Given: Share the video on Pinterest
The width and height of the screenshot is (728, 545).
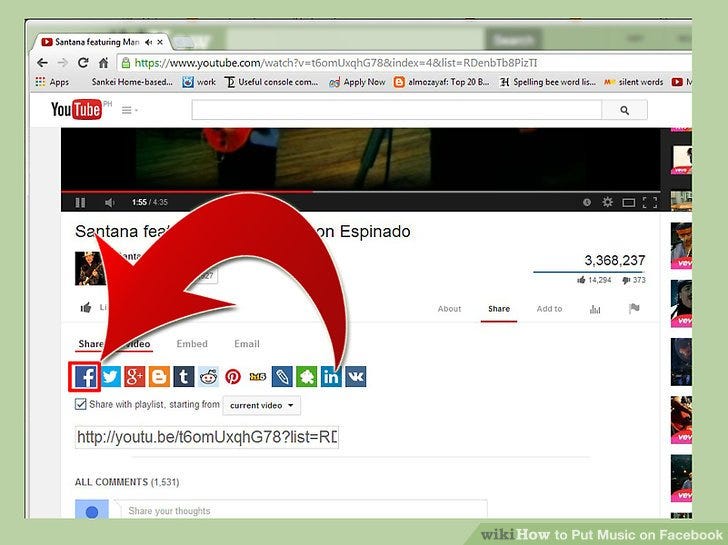Looking at the screenshot, I should click(233, 376).
